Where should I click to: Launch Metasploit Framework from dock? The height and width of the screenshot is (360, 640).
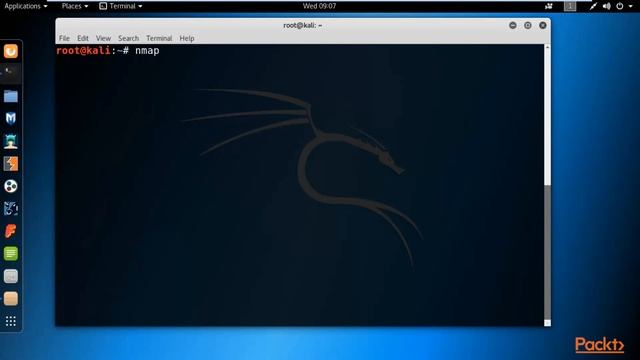tap(11, 119)
